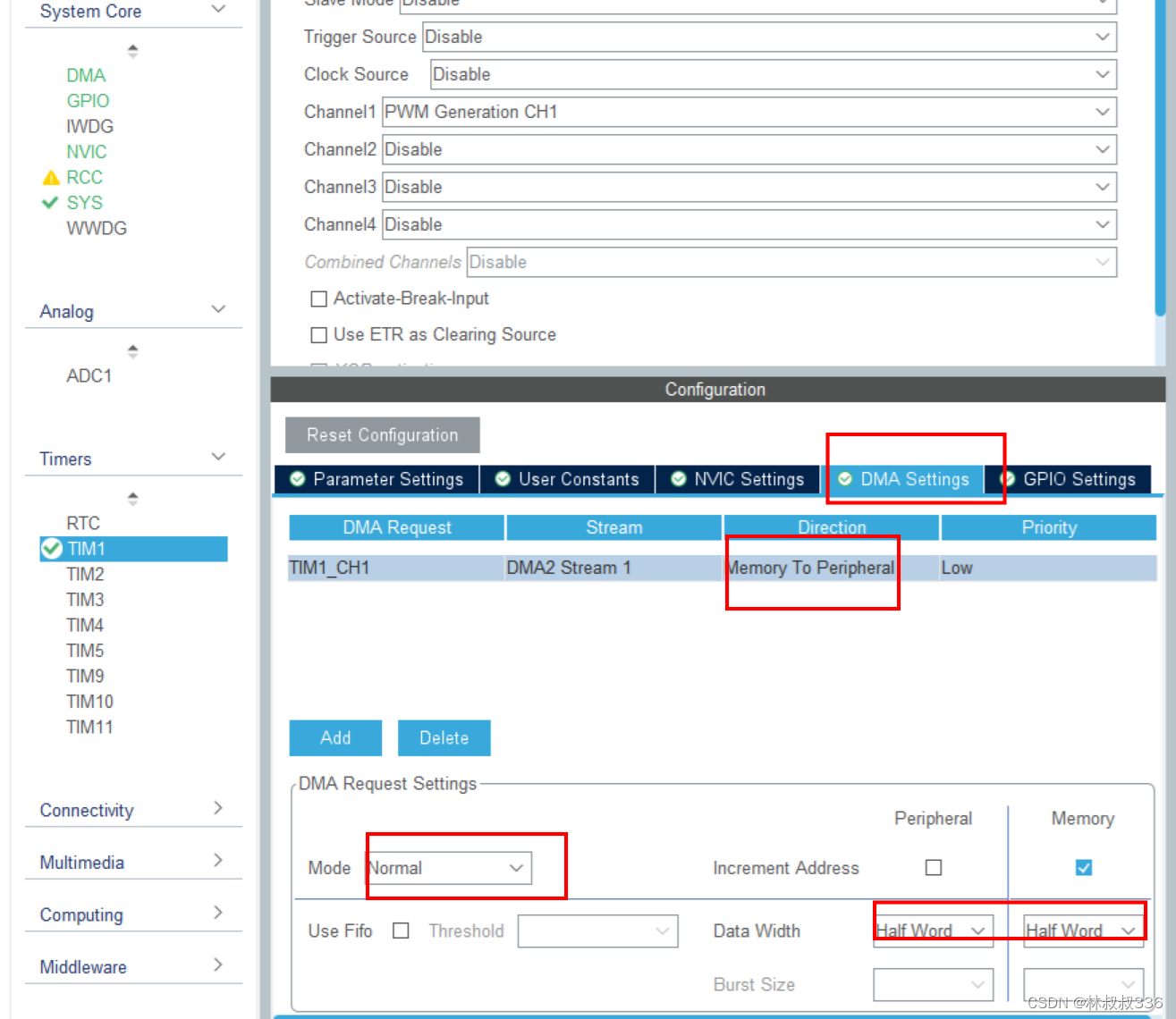This screenshot has width=1176, height=1019.
Task: Enable the Use Fifo checkbox
Action: [401, 931]
